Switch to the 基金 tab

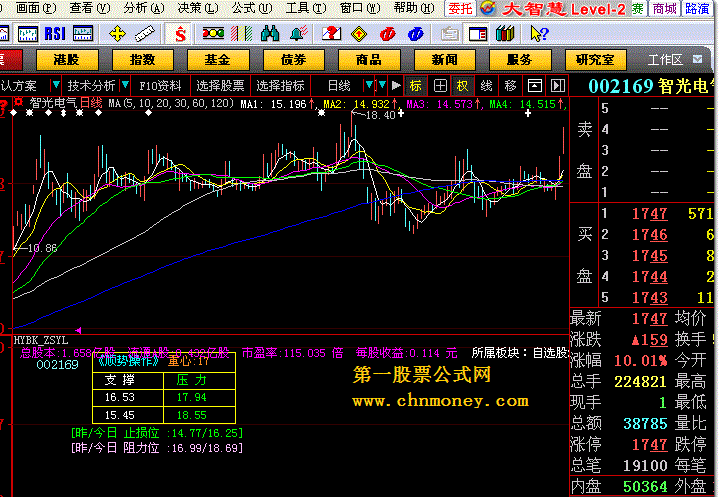tap(218, 60)
